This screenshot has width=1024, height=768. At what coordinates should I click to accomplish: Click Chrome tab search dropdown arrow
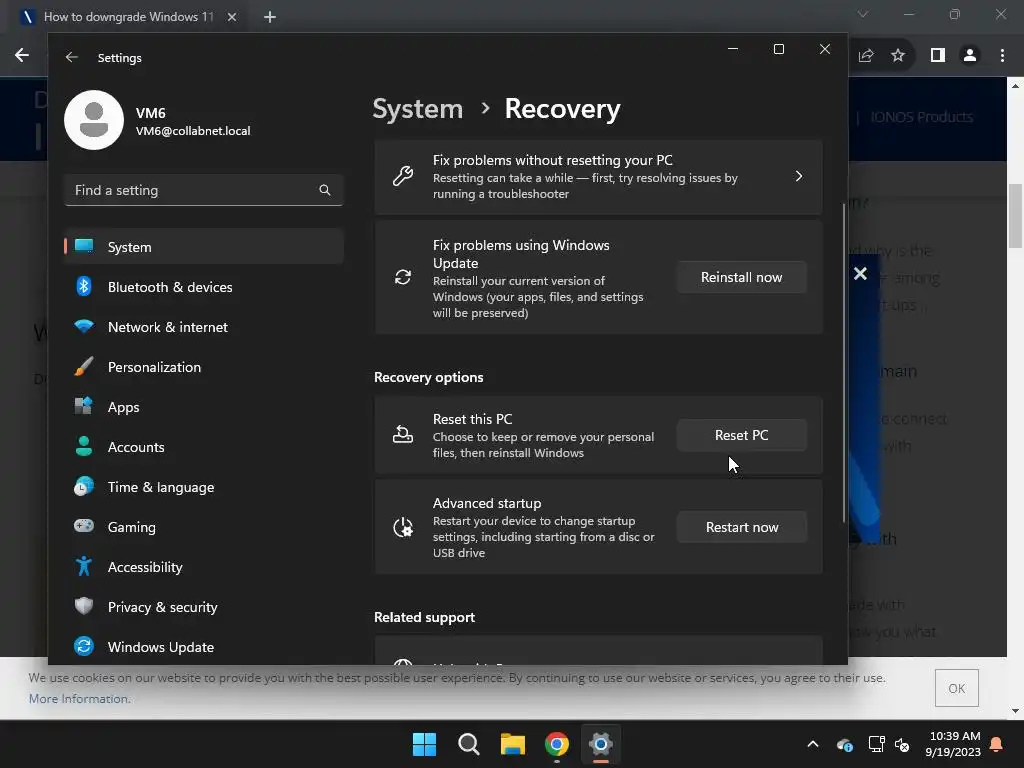863,14
